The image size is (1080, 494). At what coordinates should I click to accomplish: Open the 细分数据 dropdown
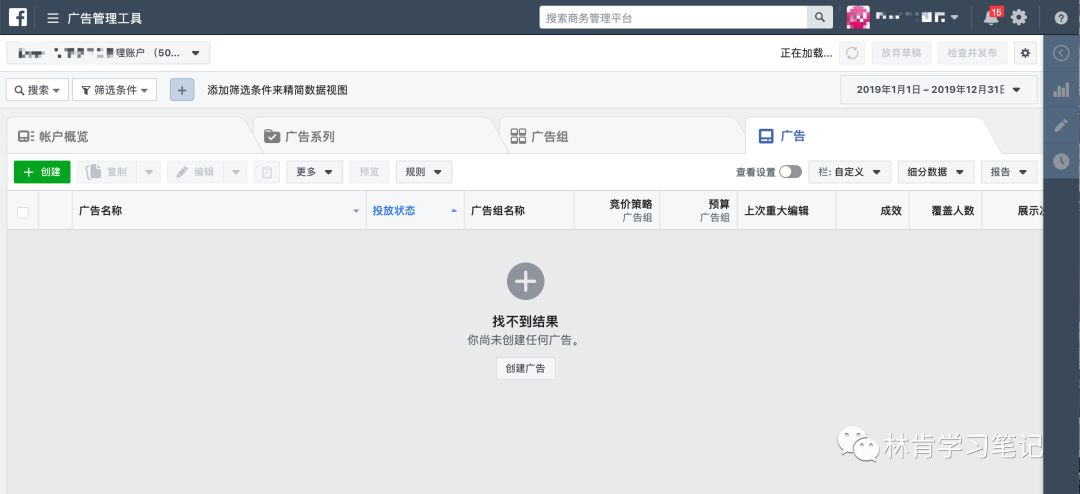[x=936, y=172]
